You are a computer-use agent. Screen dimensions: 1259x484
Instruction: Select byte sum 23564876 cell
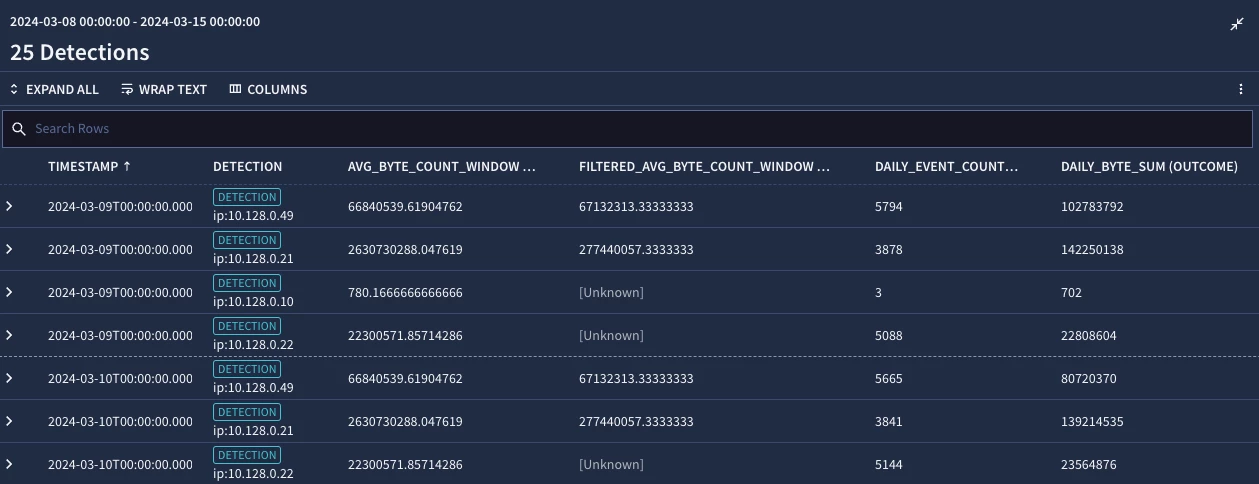point(1089,465)
